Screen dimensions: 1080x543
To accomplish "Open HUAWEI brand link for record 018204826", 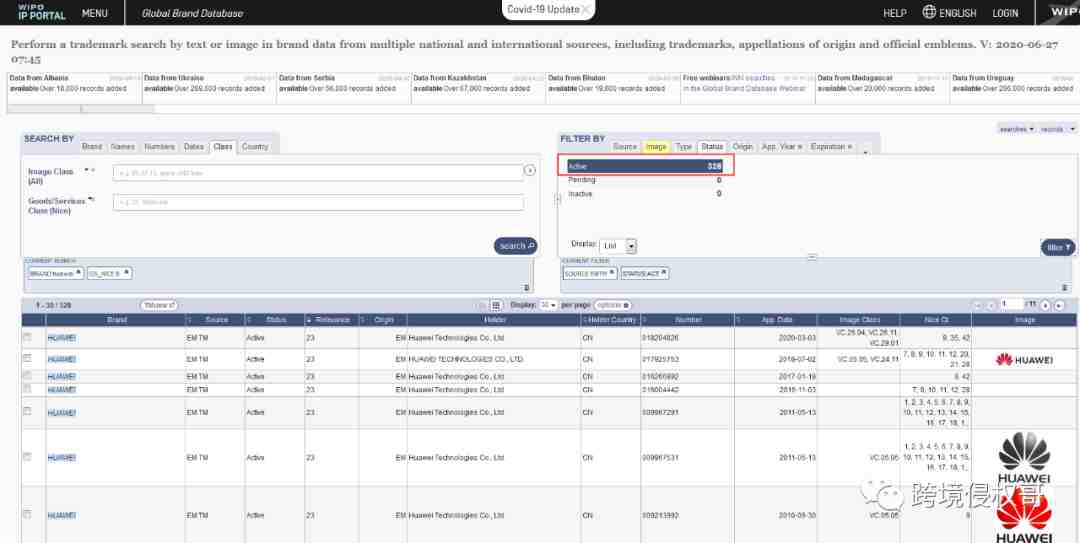I will 61,338.
